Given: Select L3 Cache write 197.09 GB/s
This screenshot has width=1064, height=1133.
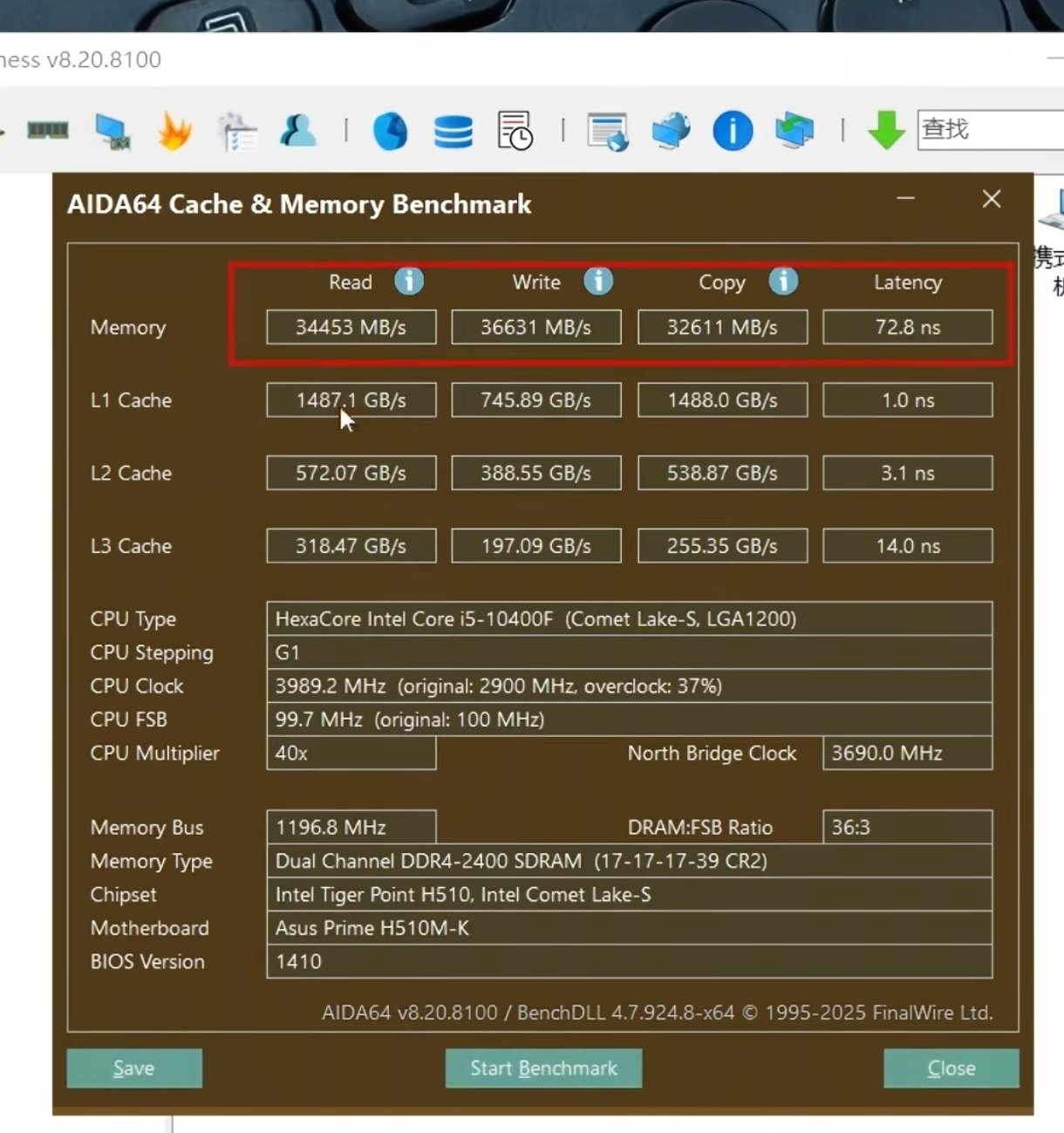Looking at the screenshot, I should 536,546.
